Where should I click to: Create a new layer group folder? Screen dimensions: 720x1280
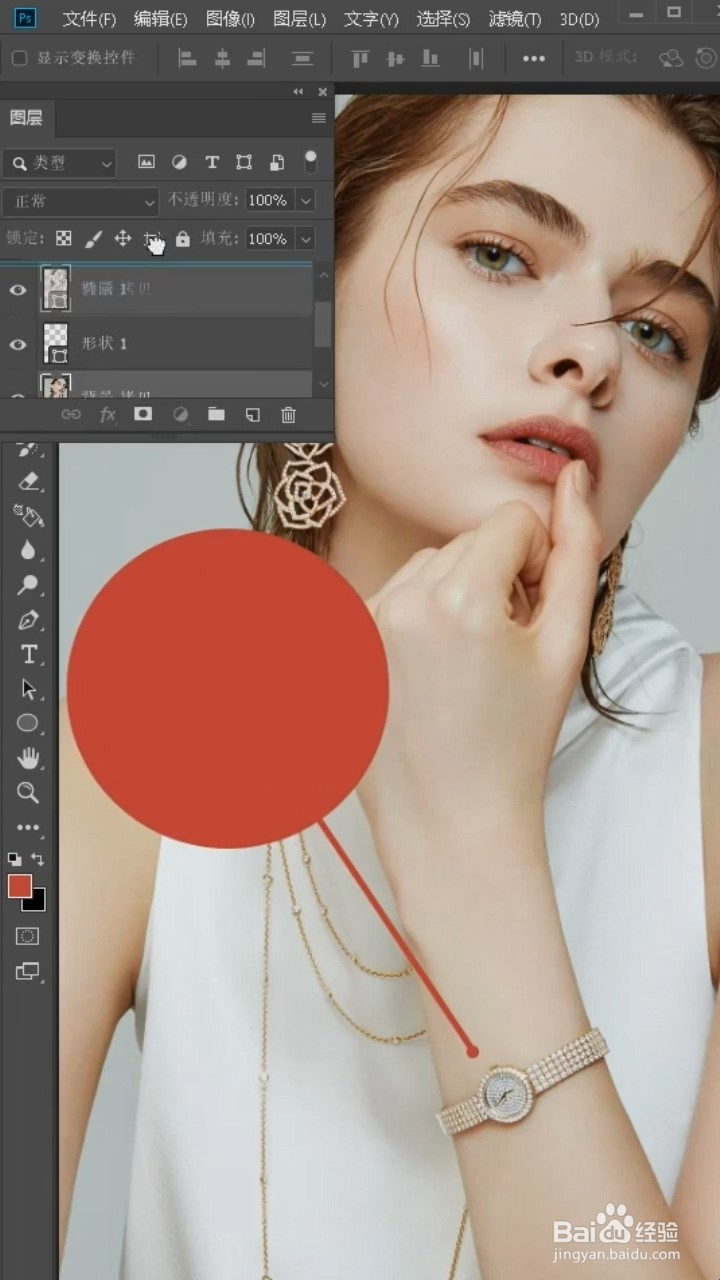[x=216, y=414]
